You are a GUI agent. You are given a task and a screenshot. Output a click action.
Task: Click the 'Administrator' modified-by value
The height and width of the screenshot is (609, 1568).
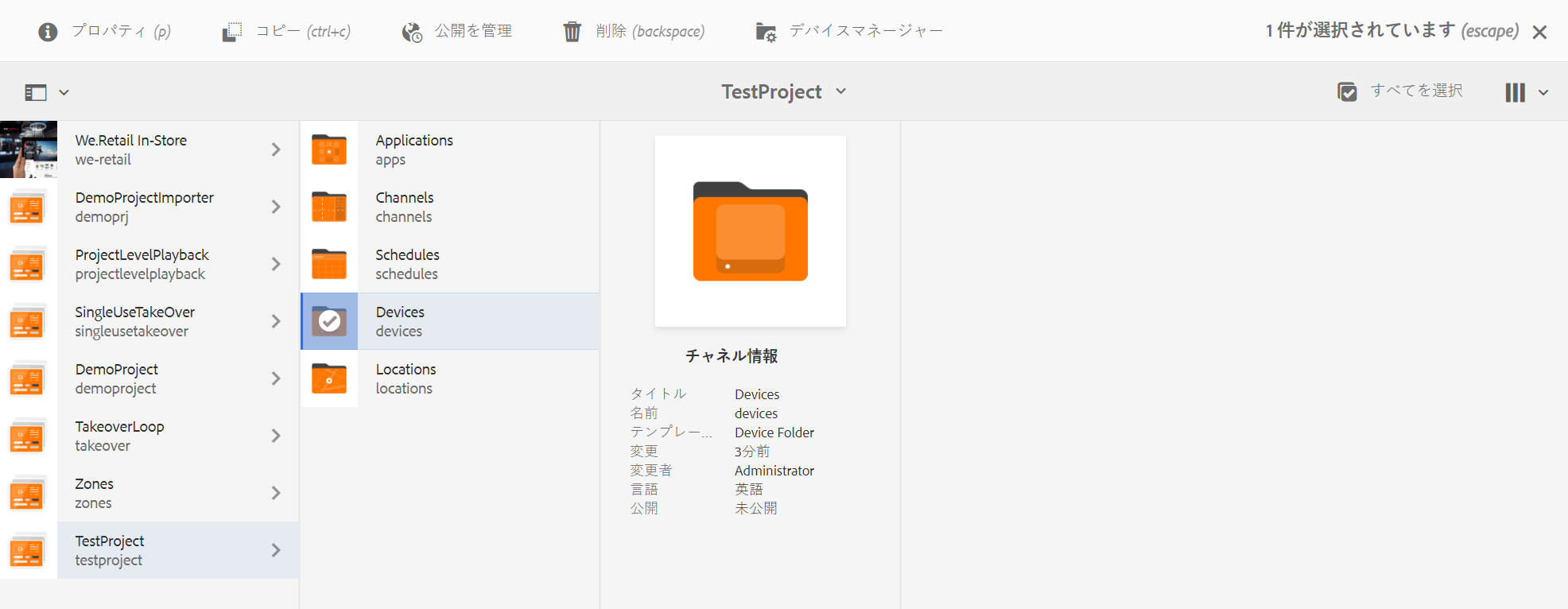(x=774, y=471)
